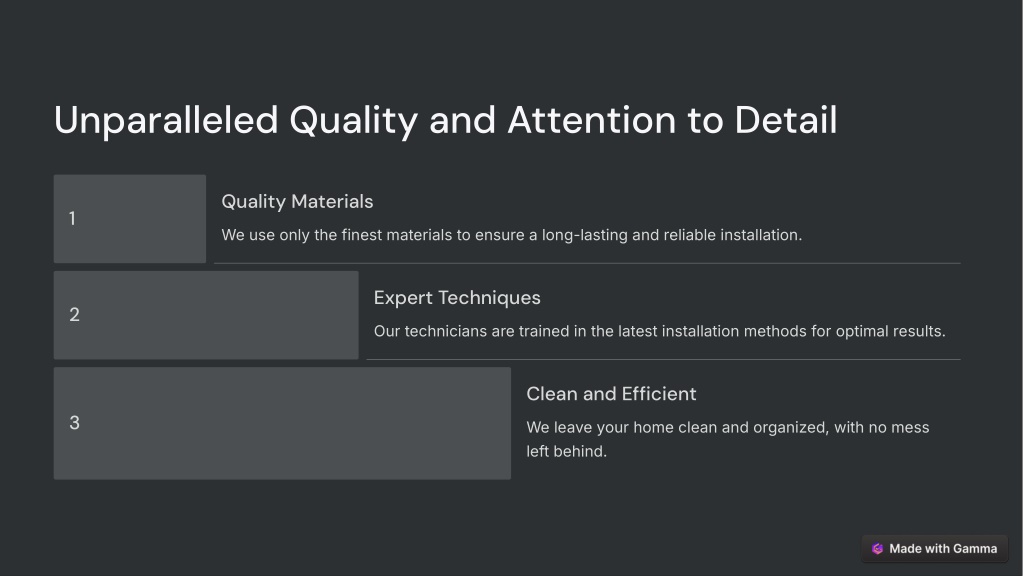Viewport: 1023px width, 576px height.
Task: Click the numbered block labeled 2
Action: point(206,315)
